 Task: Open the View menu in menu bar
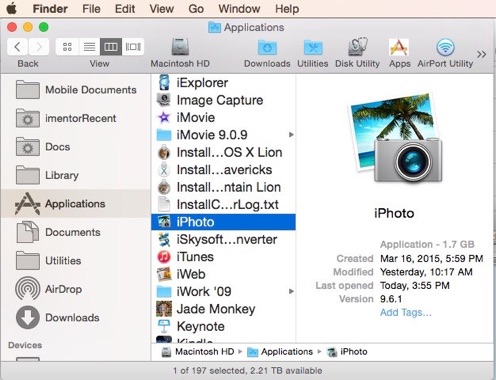(161, 9)
